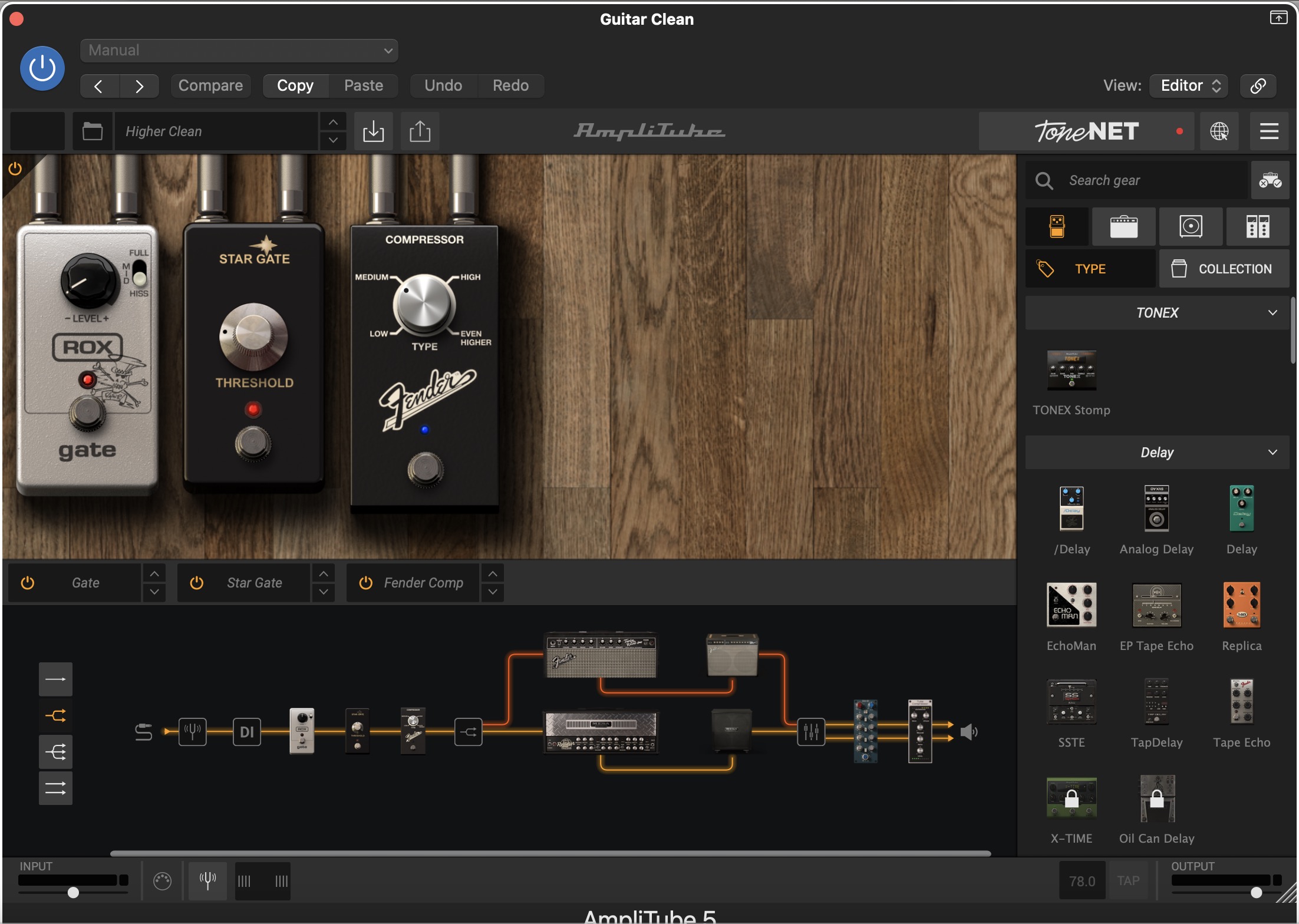Go to next preset arrow
The height and width of the screenshot is (924, 1299).
pyautogui.click(x=139, y=86)
